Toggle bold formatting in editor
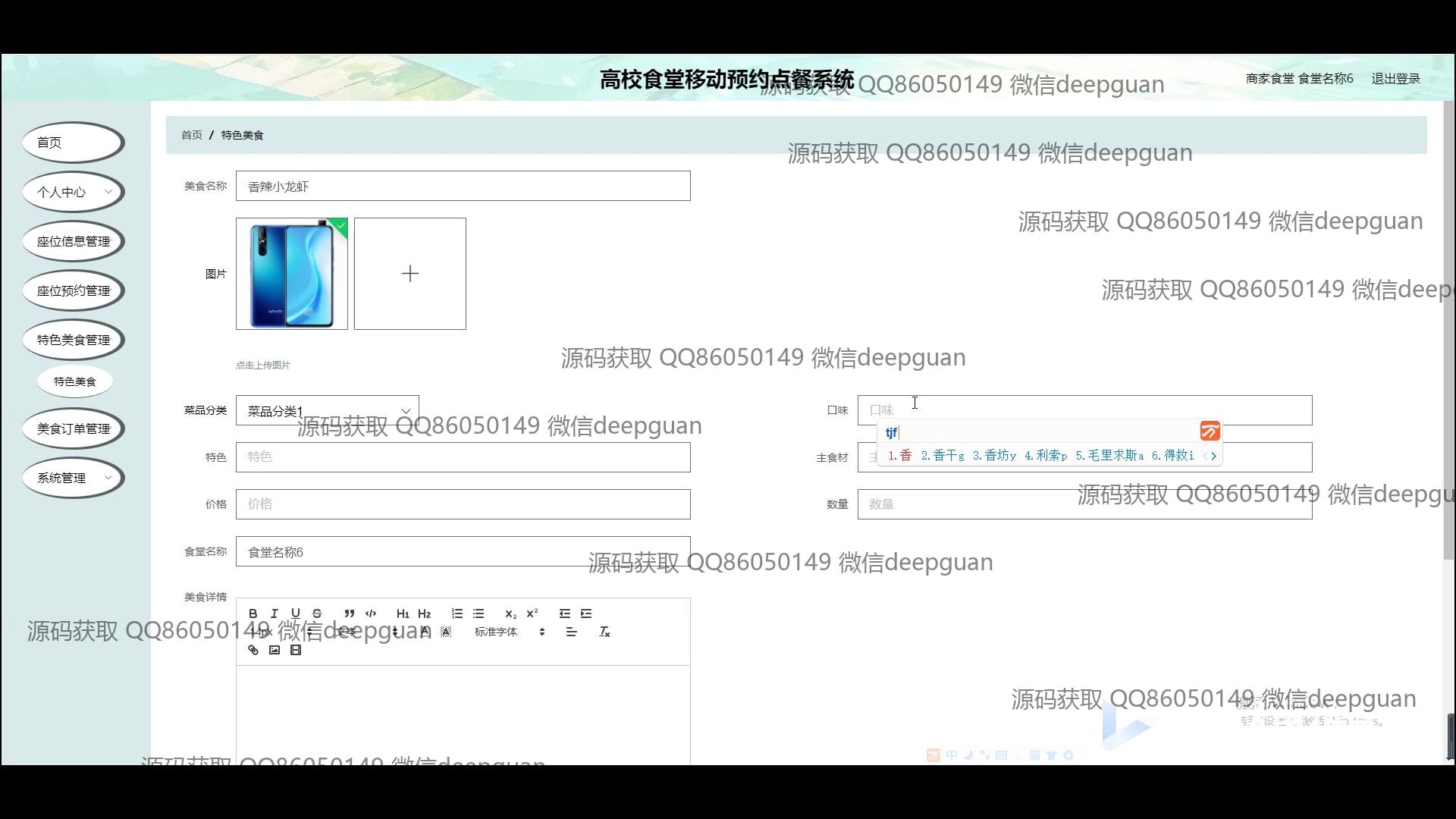The width and height of the screenshot is (1456, 819). 253,613
